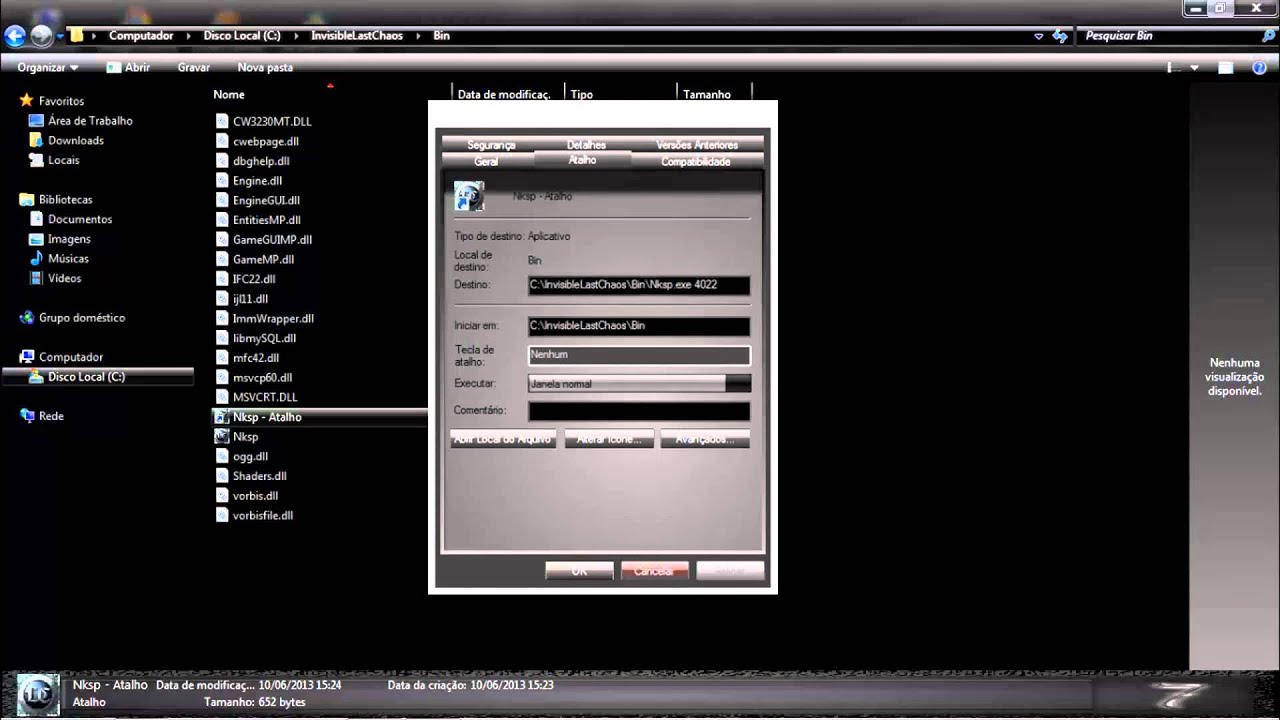Click the Rede network icon in the sidebar
The image size is (1280, 720).
pyautogui.click(x=27, y=416)
